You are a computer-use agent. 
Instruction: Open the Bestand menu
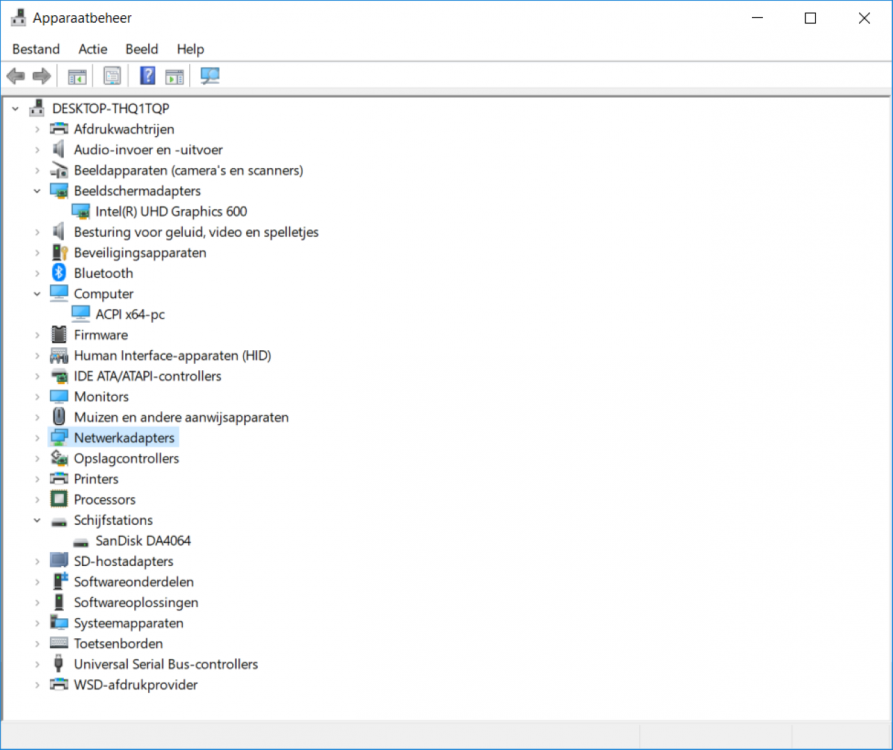(36, 49)
